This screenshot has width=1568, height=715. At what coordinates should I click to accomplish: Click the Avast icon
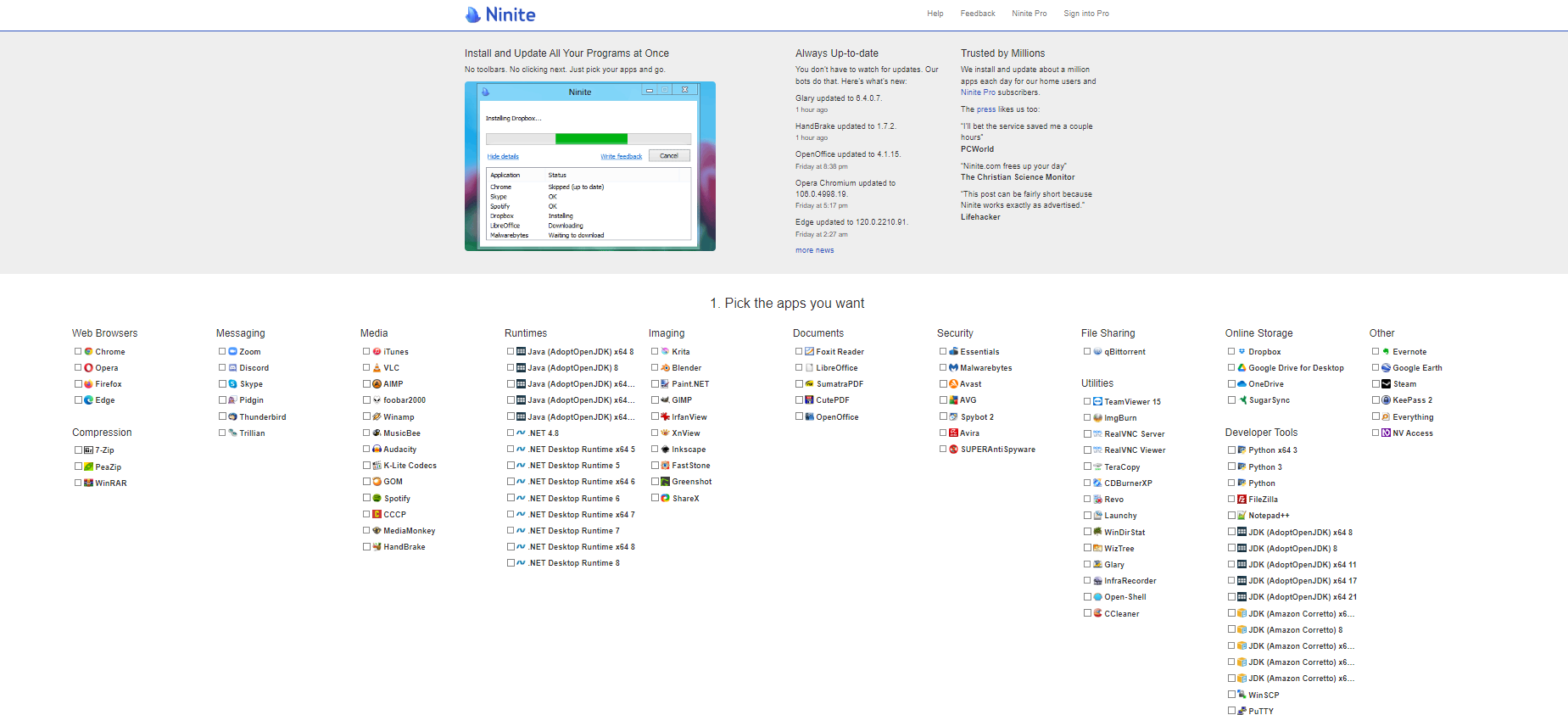pyautogui.click(x=953, y=384)
